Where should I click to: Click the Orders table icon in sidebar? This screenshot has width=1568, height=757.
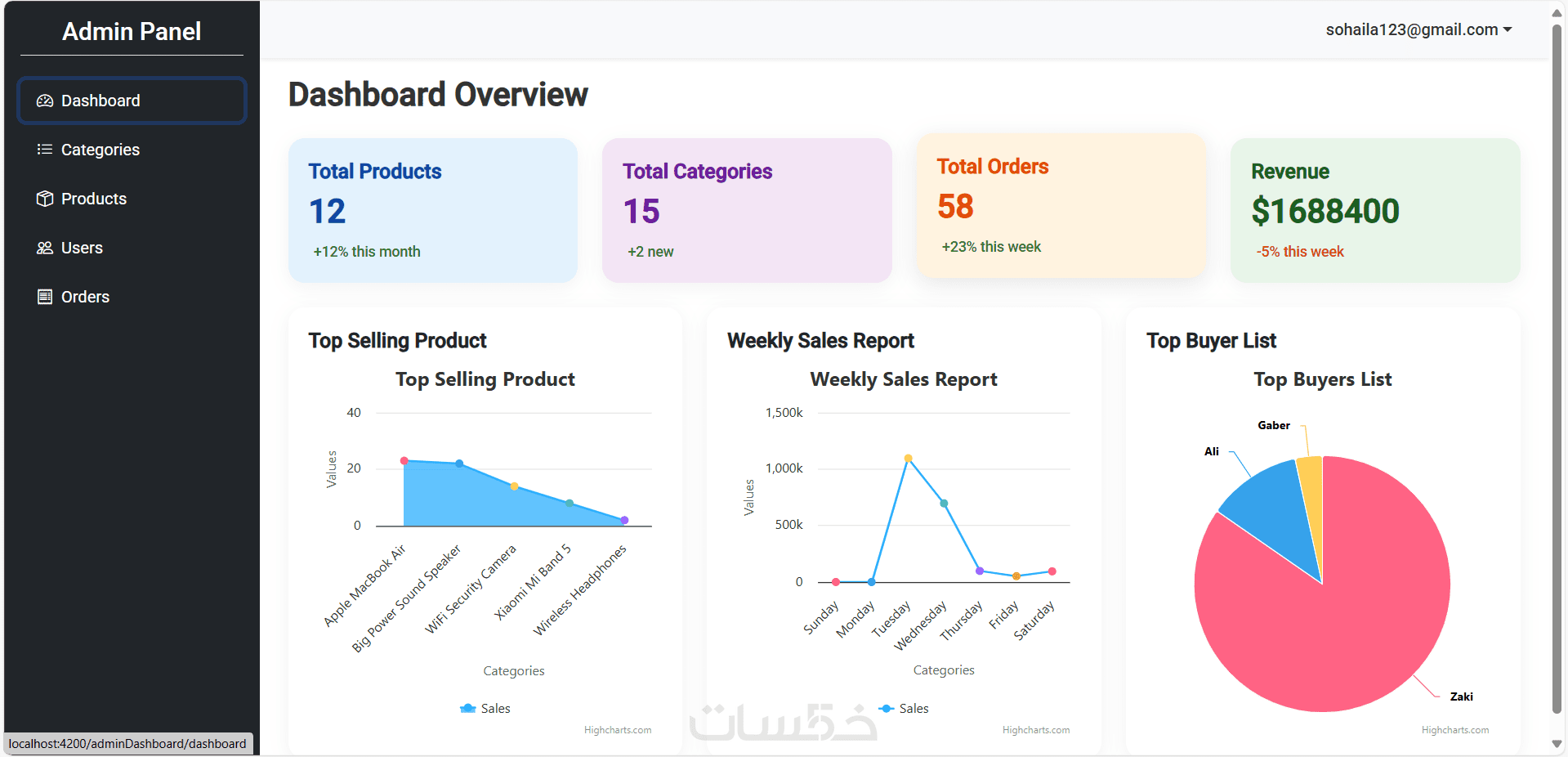(45, 297)
